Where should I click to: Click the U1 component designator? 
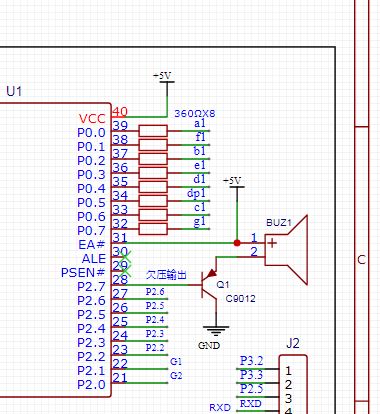click(14, 91)
